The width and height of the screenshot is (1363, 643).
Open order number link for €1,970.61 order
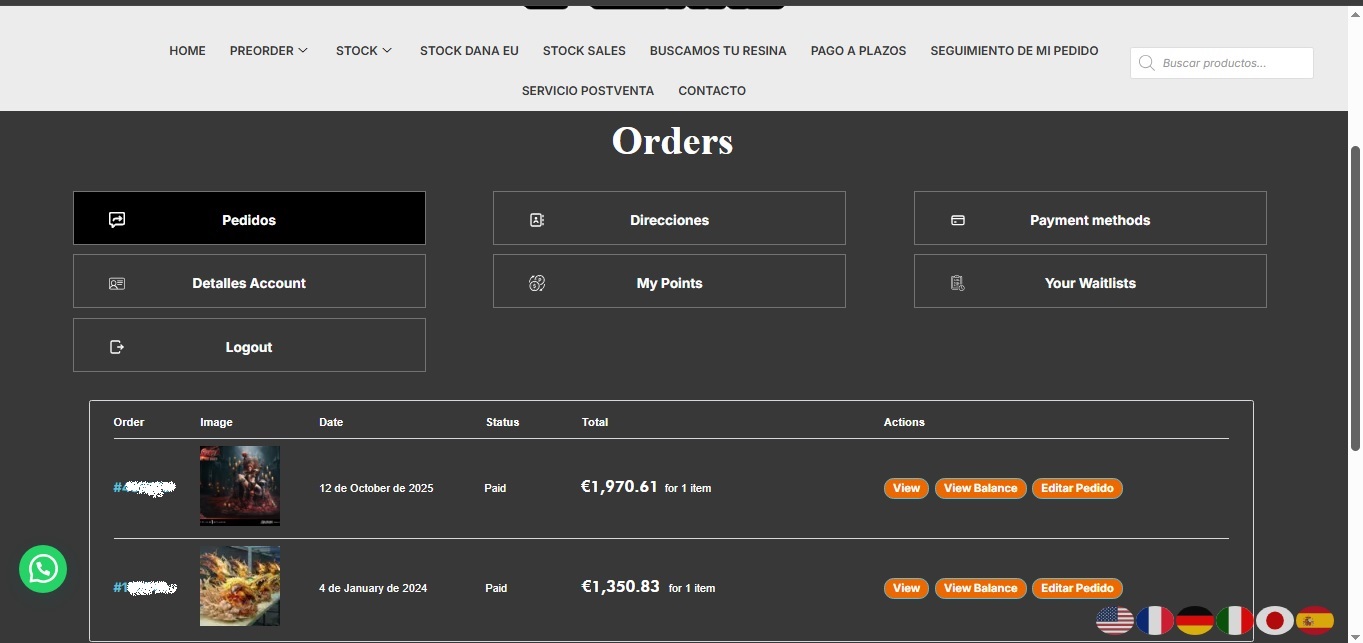145,488
